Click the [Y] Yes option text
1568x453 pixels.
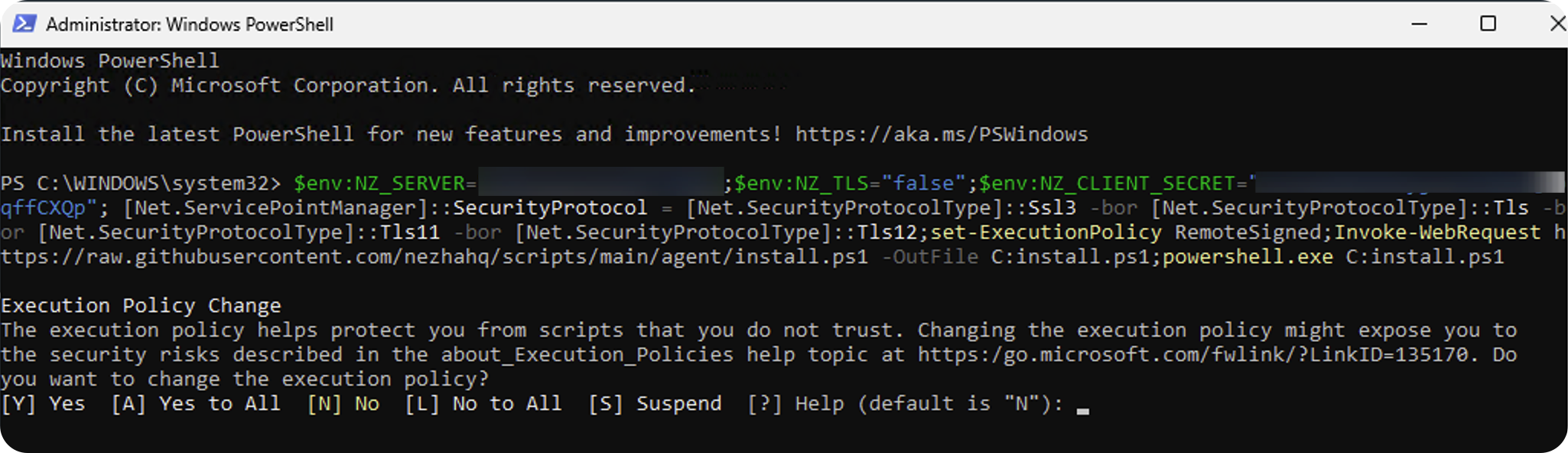click(x=44, y=404)
